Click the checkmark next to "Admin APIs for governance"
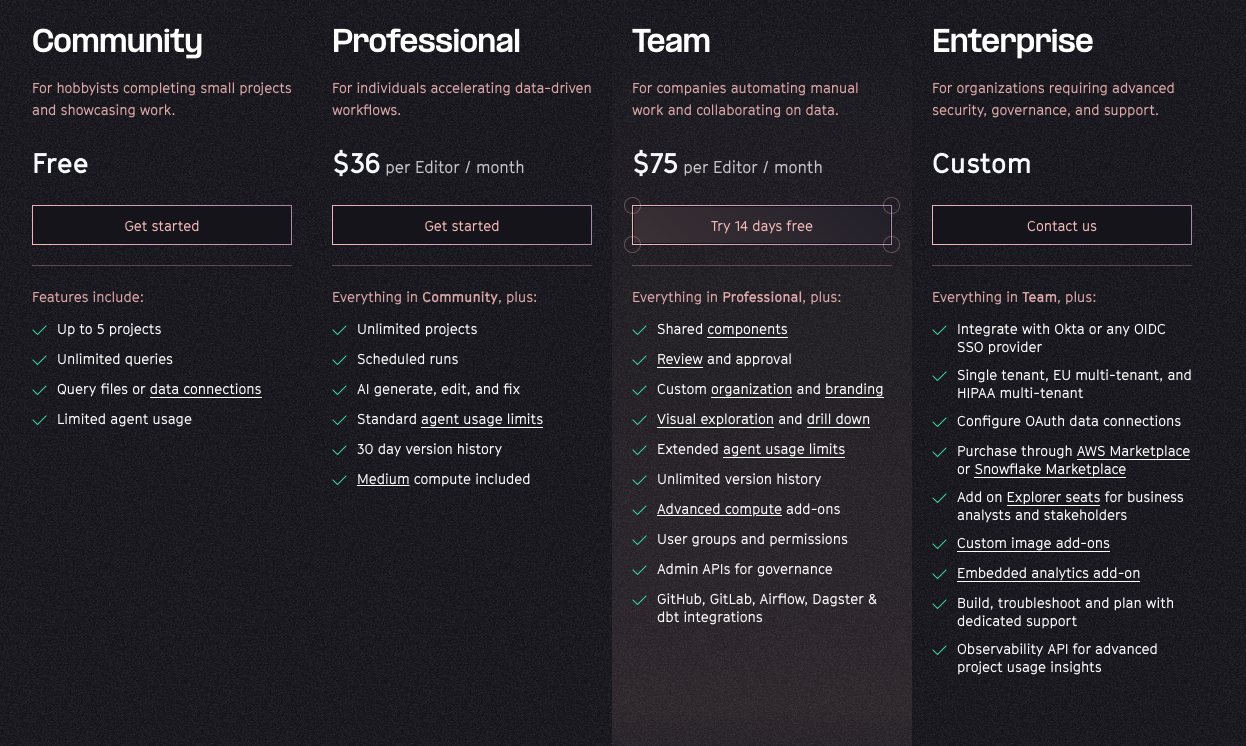The height and width of the screenshot is (746, 1246). coord(640,569)
